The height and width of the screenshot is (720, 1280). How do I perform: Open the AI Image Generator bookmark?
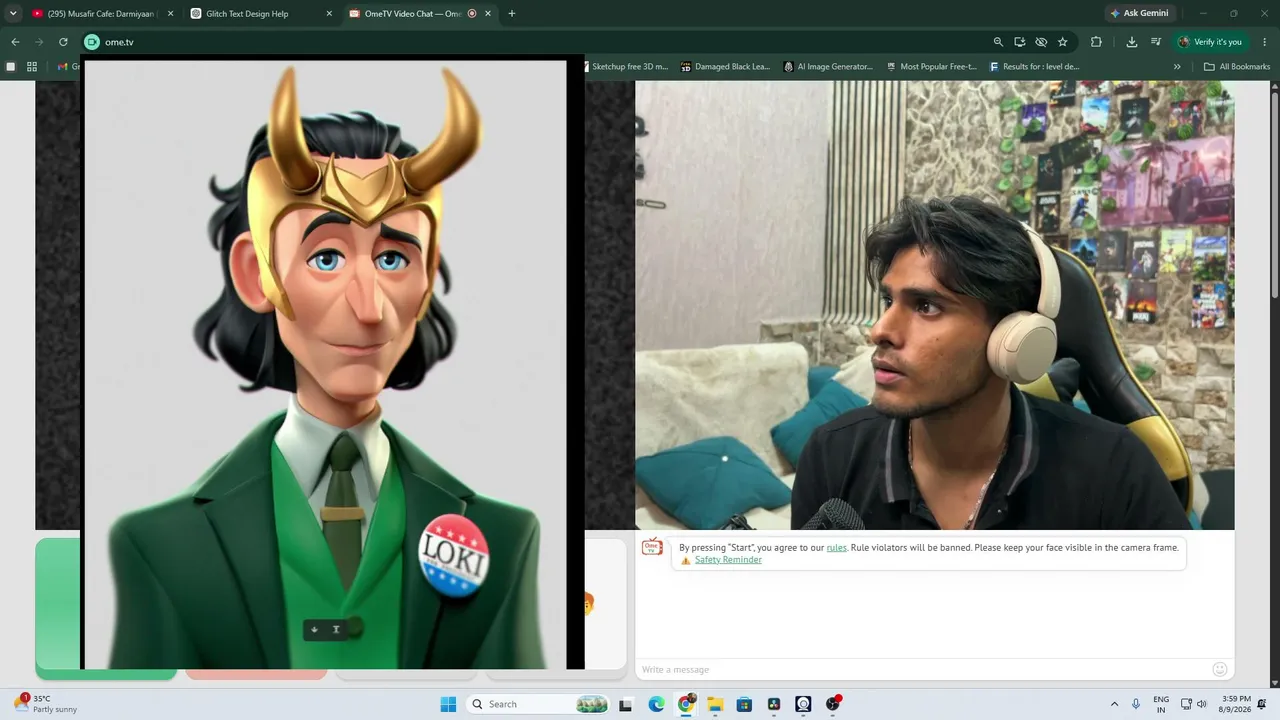pyautogui.click(x=828, y=67)
